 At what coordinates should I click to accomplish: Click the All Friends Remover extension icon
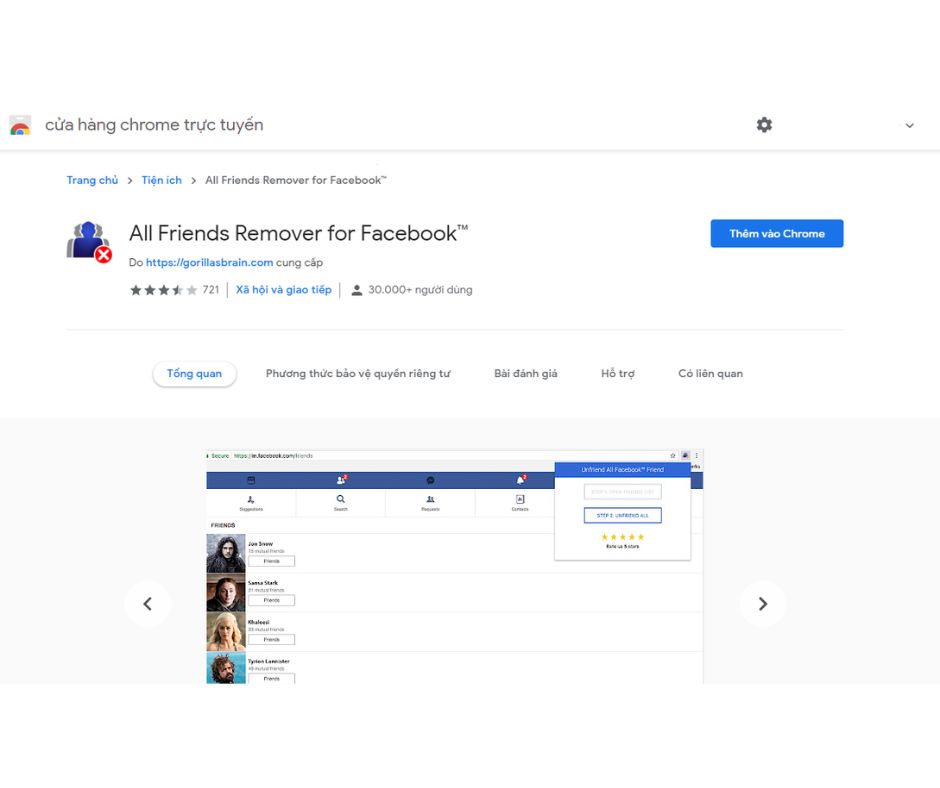[89, 242]
